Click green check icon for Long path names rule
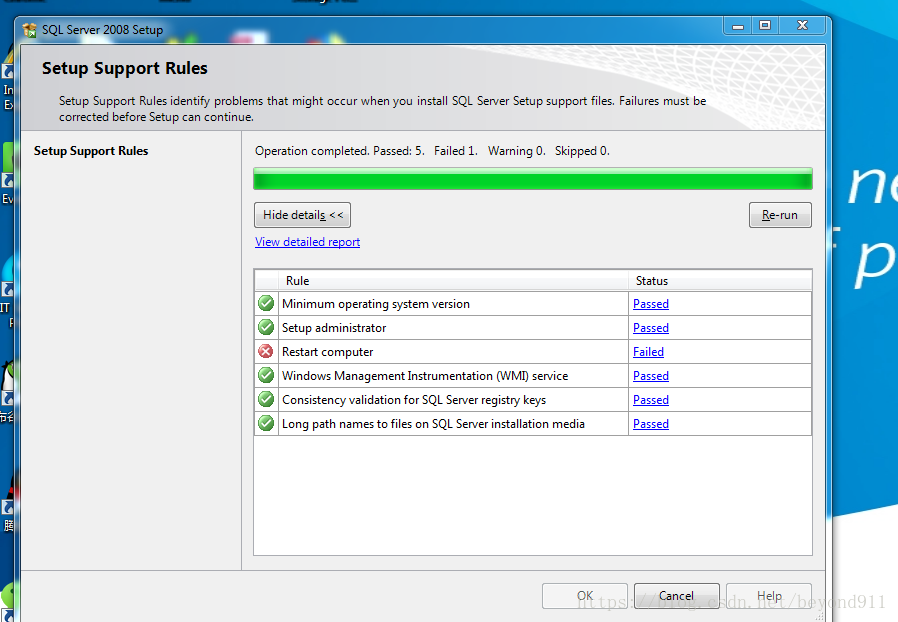 (266, 424)
